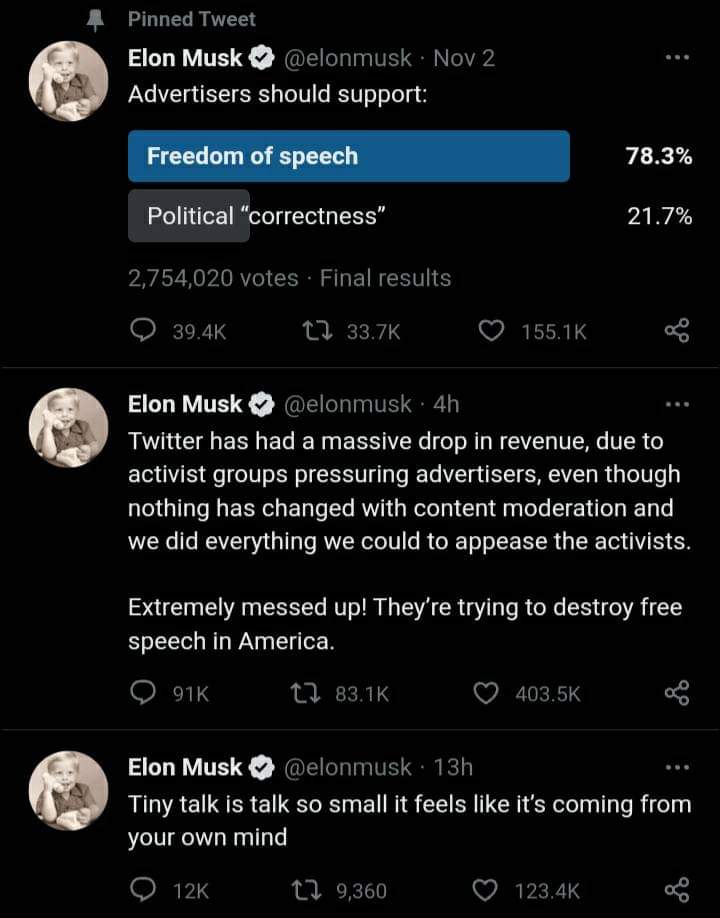
Task: Share the pinned poll tweet
Action: coord(677,332)
